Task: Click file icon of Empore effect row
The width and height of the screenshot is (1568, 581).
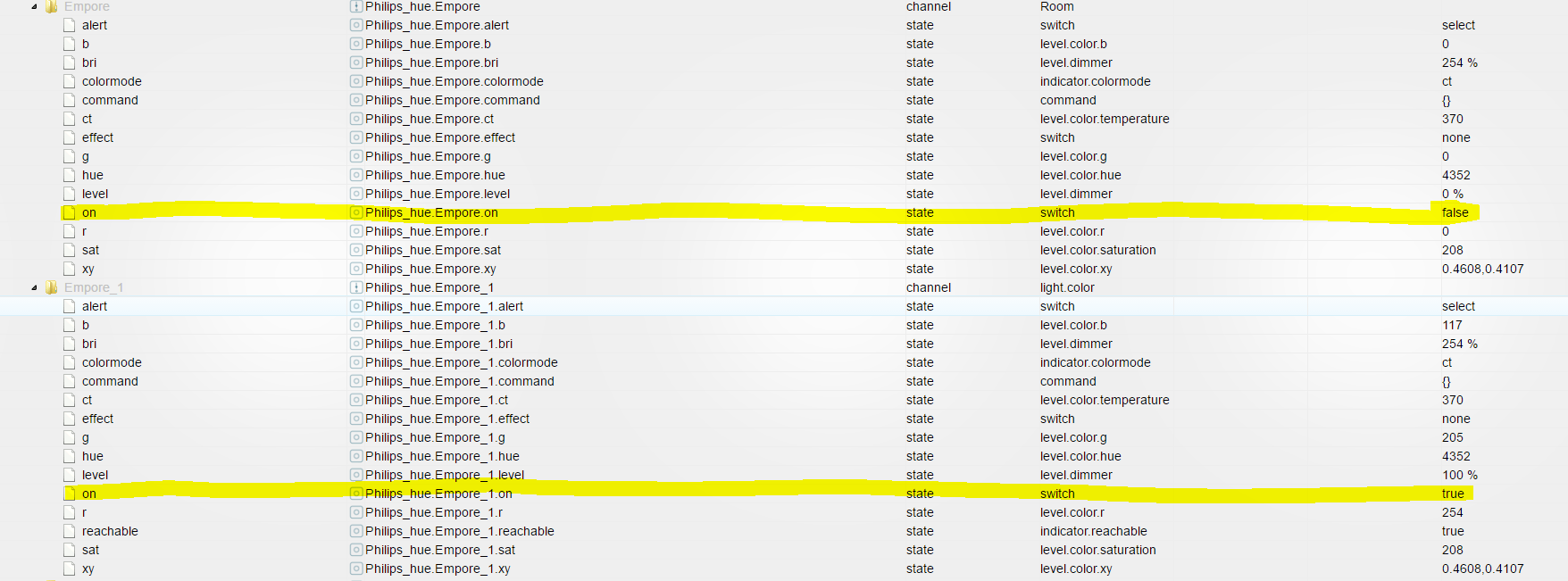Action: tap(70, 137)
